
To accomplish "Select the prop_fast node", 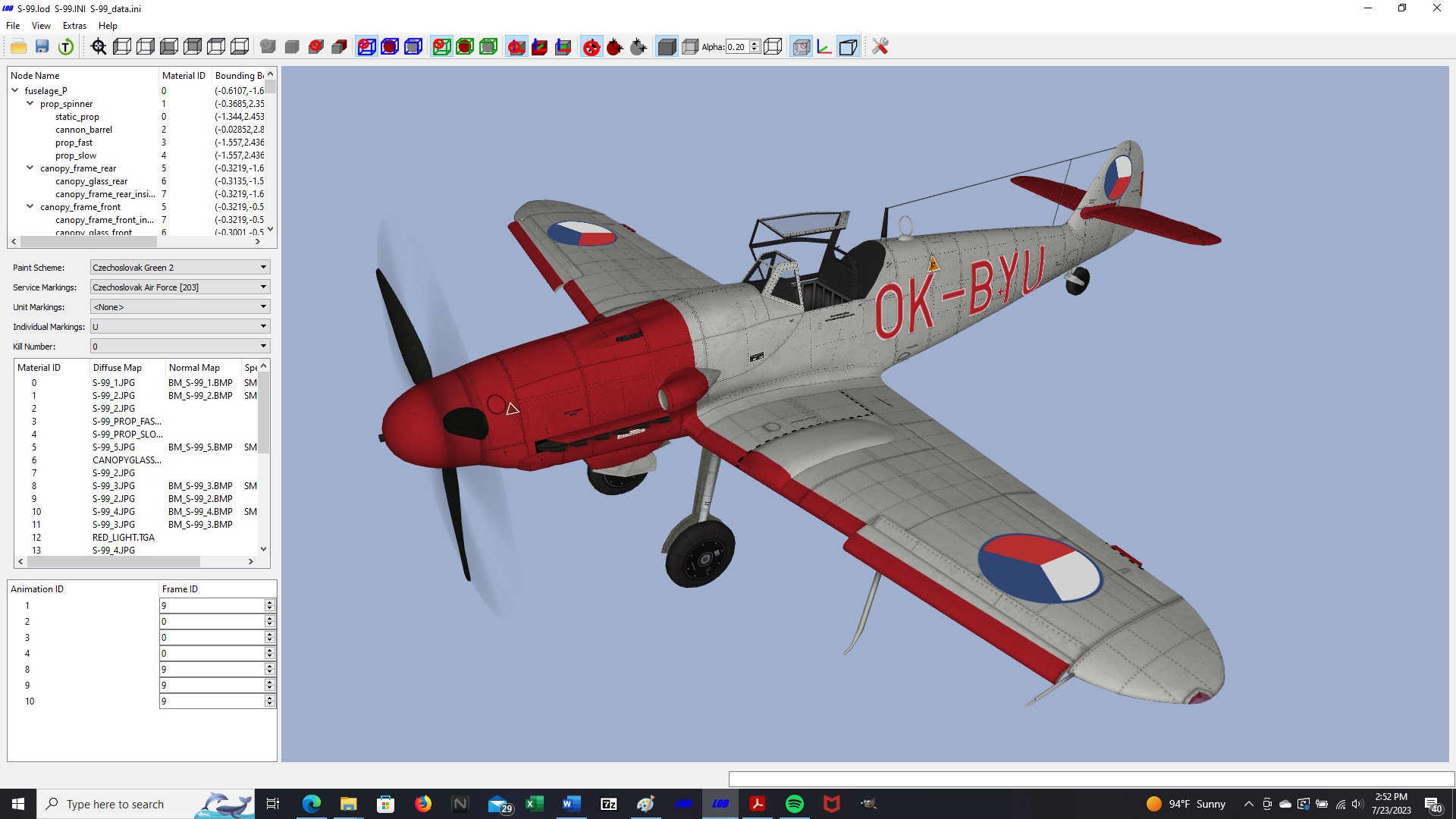I will point(74,143).
